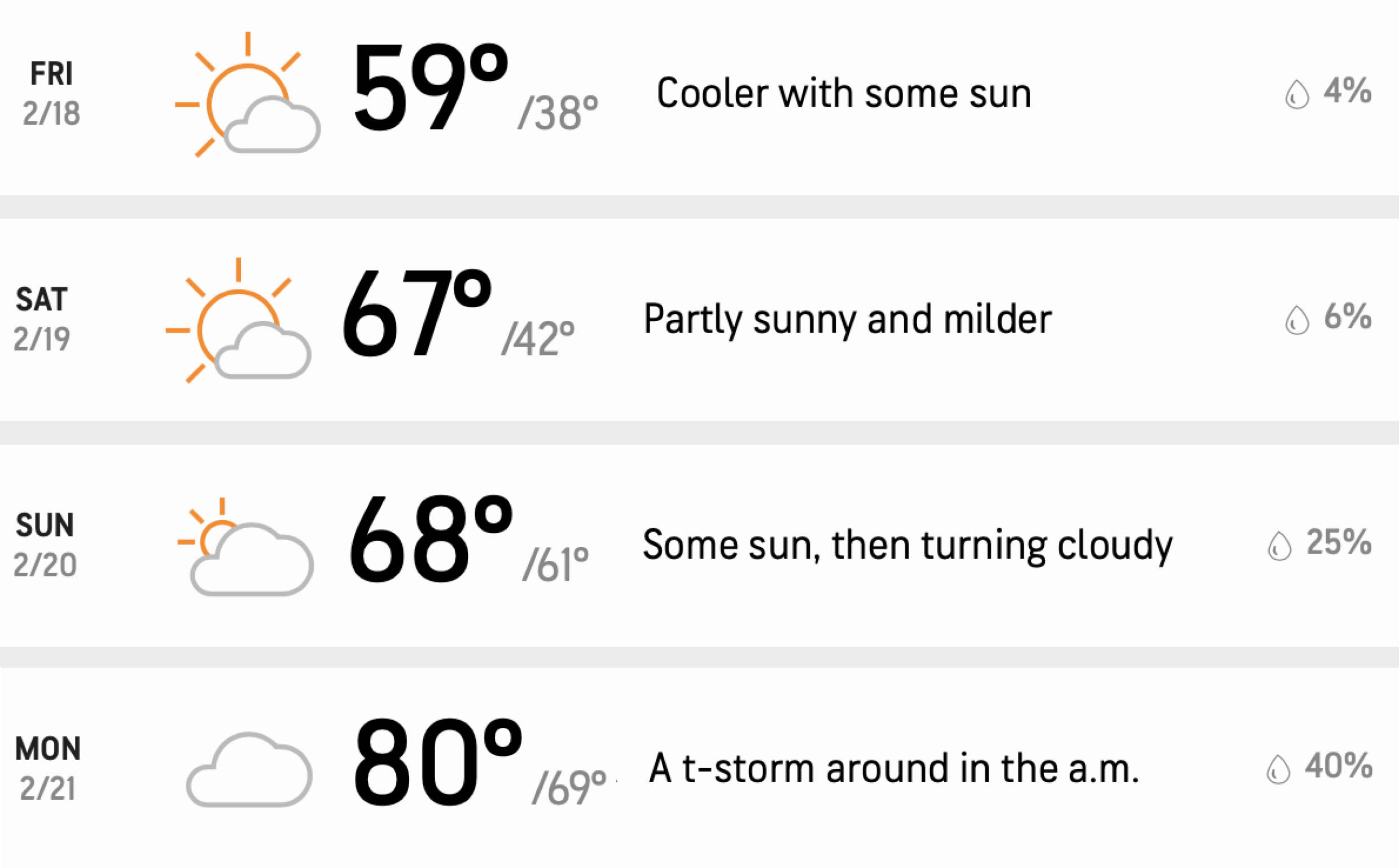
Task: Click raindrop icon next to 4%
Action: coord(1297,94)
